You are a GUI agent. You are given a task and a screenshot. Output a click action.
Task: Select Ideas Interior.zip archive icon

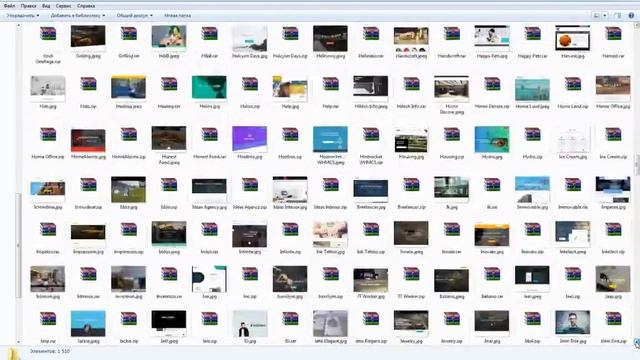point(331,185)
